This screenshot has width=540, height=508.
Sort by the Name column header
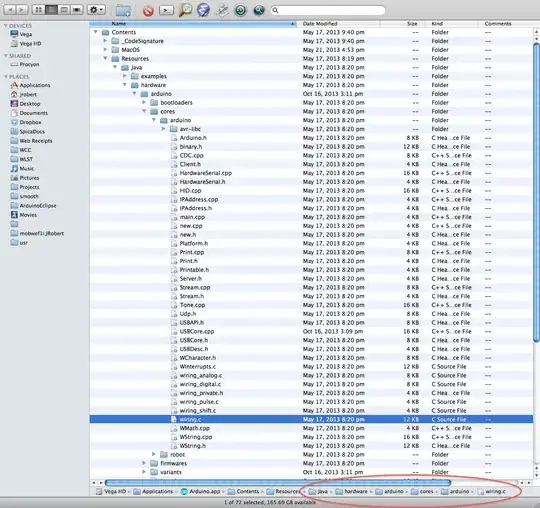click(193, 24)
